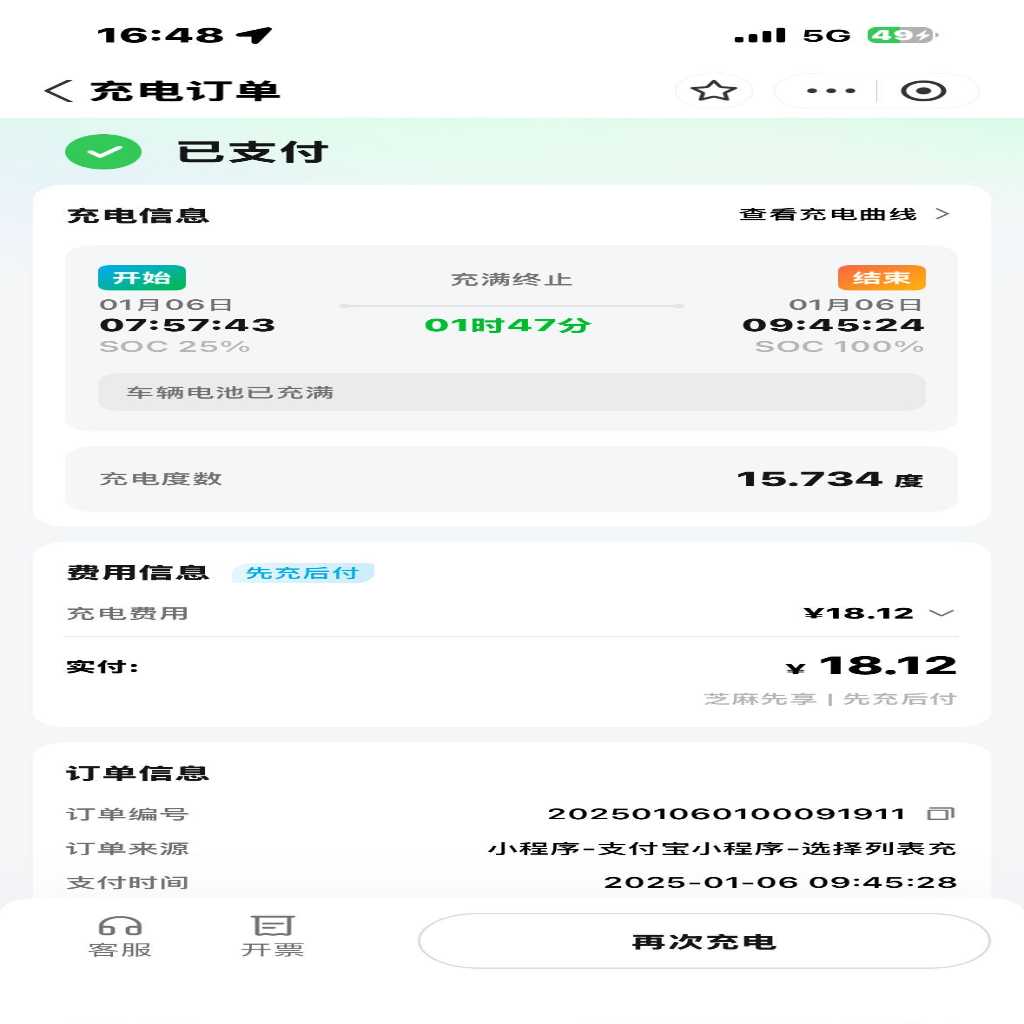Open the three-dot more options menu
Viewport: 1024px width, 1024px height.
831,91
